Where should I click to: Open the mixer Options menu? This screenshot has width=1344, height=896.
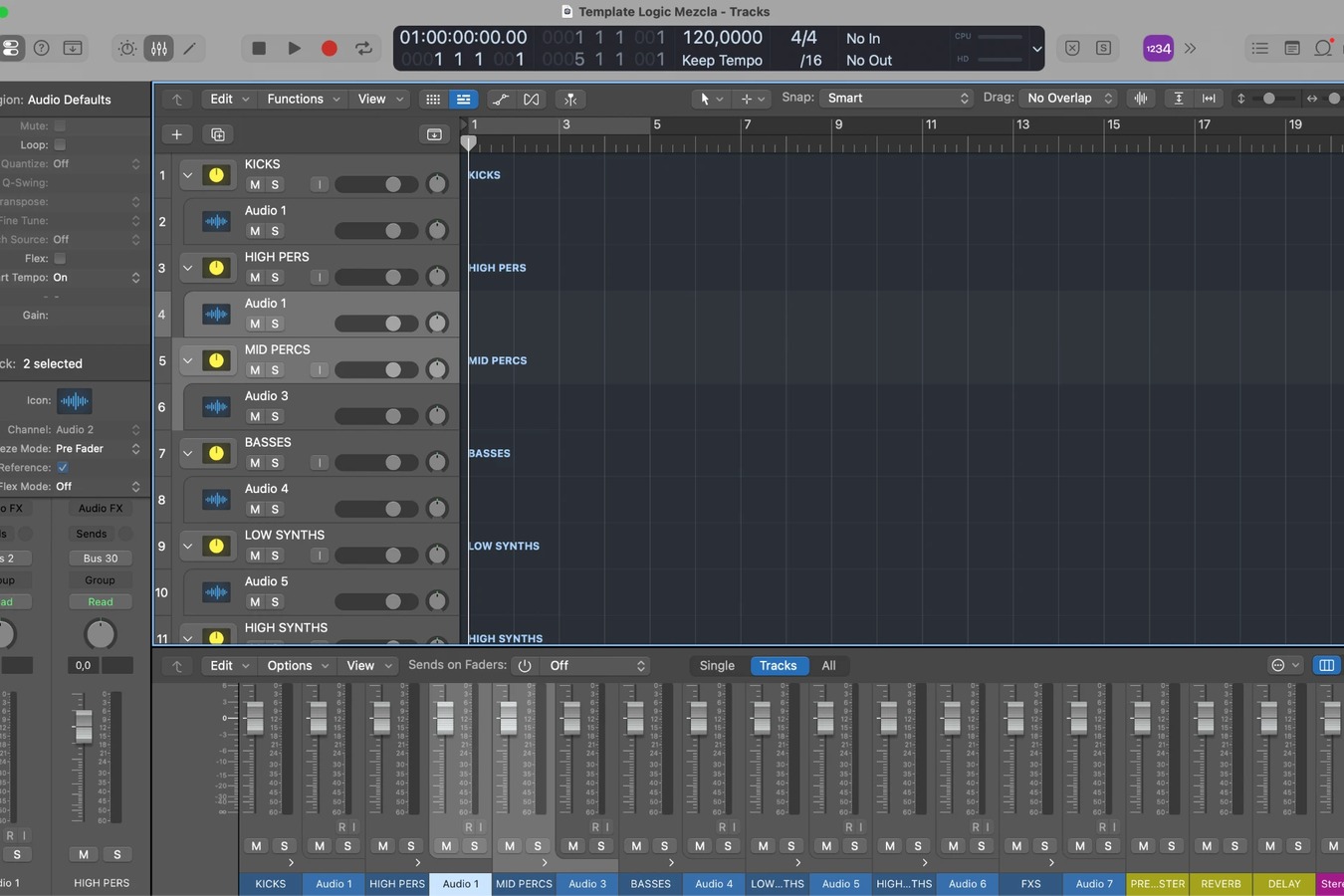(x=298, y=665)
